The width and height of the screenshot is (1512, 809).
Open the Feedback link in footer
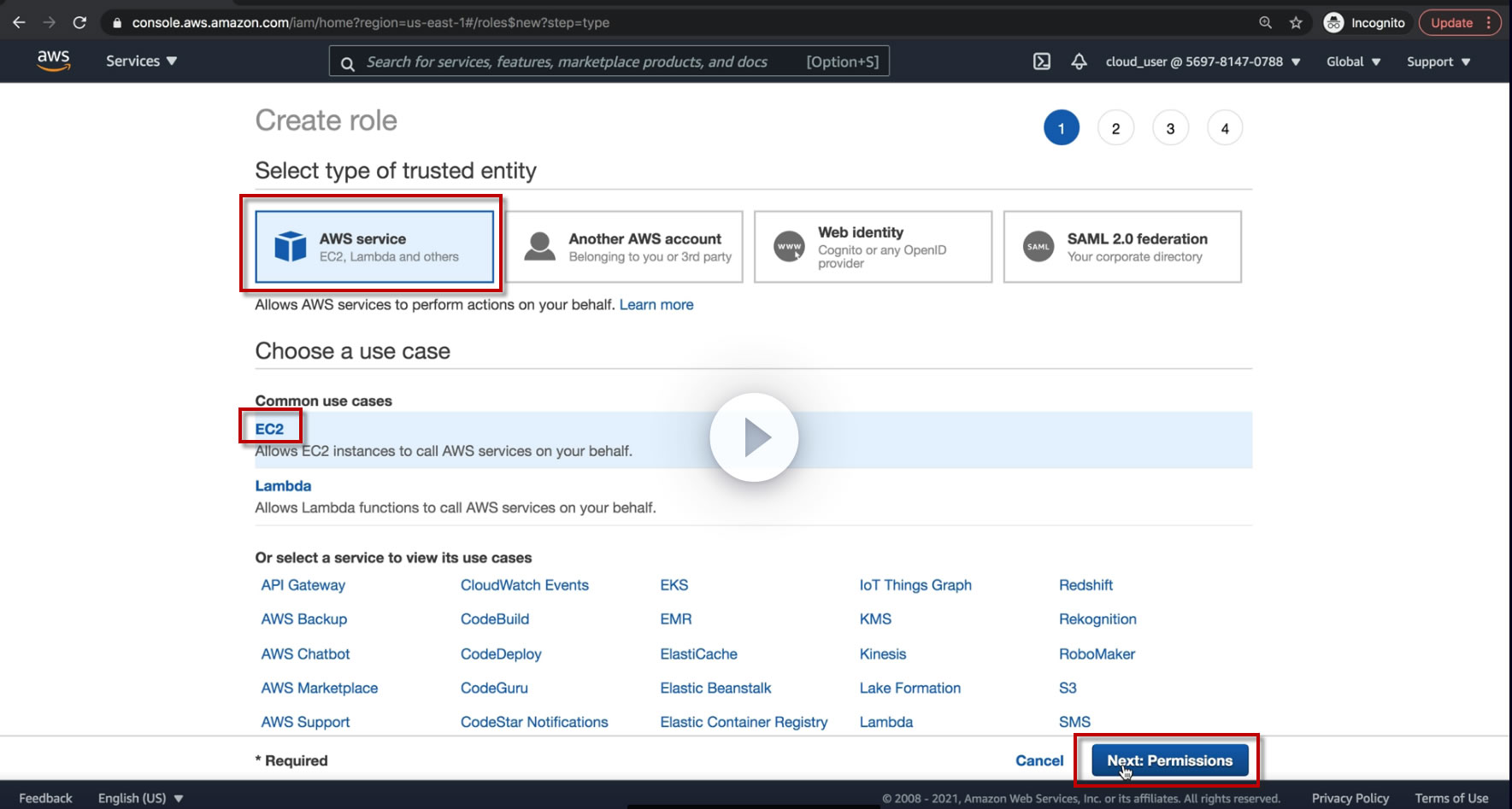tap(46, 798)
